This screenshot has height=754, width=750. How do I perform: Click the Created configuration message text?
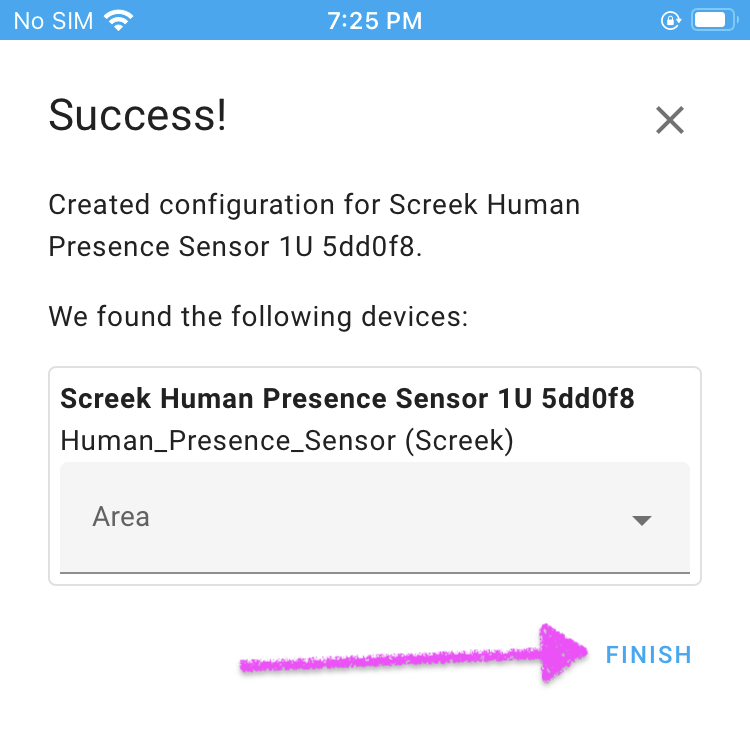(314, 225)
